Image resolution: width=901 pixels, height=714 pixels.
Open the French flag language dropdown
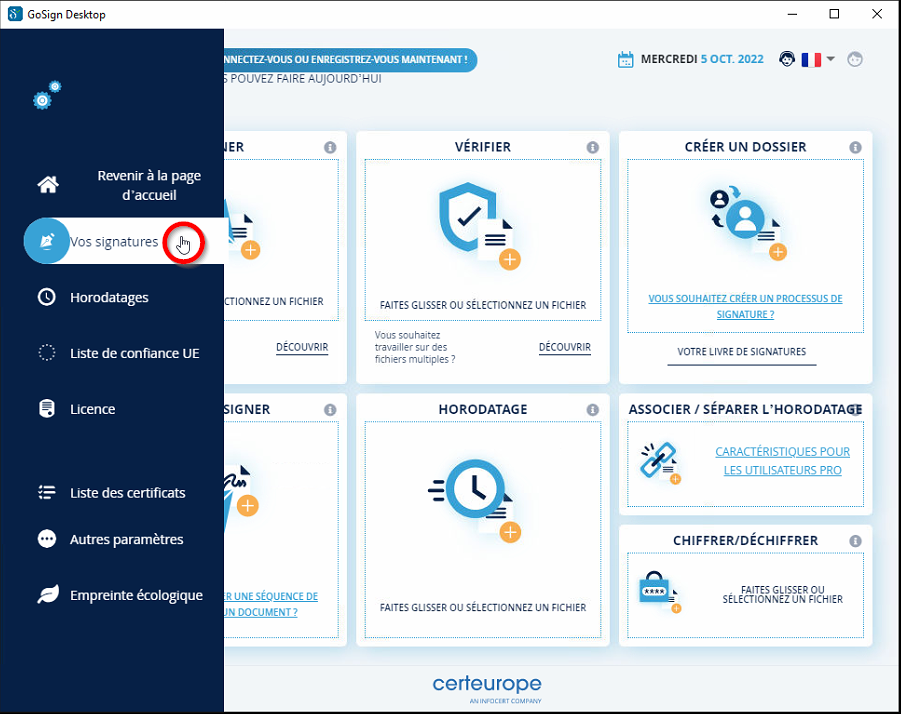click(818, 59)
